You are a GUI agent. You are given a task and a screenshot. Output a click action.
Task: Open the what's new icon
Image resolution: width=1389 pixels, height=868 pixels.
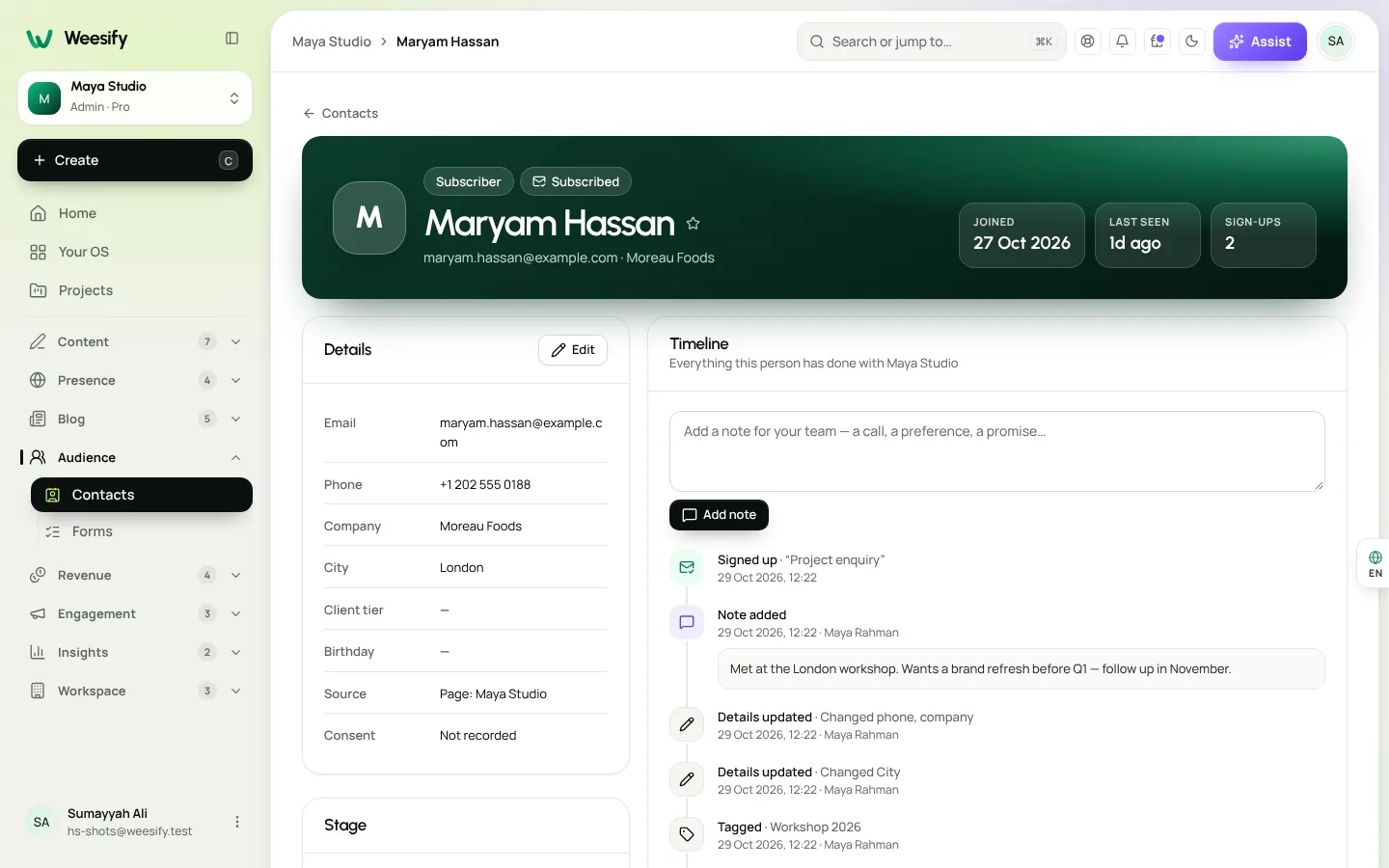coord(1157,41)
